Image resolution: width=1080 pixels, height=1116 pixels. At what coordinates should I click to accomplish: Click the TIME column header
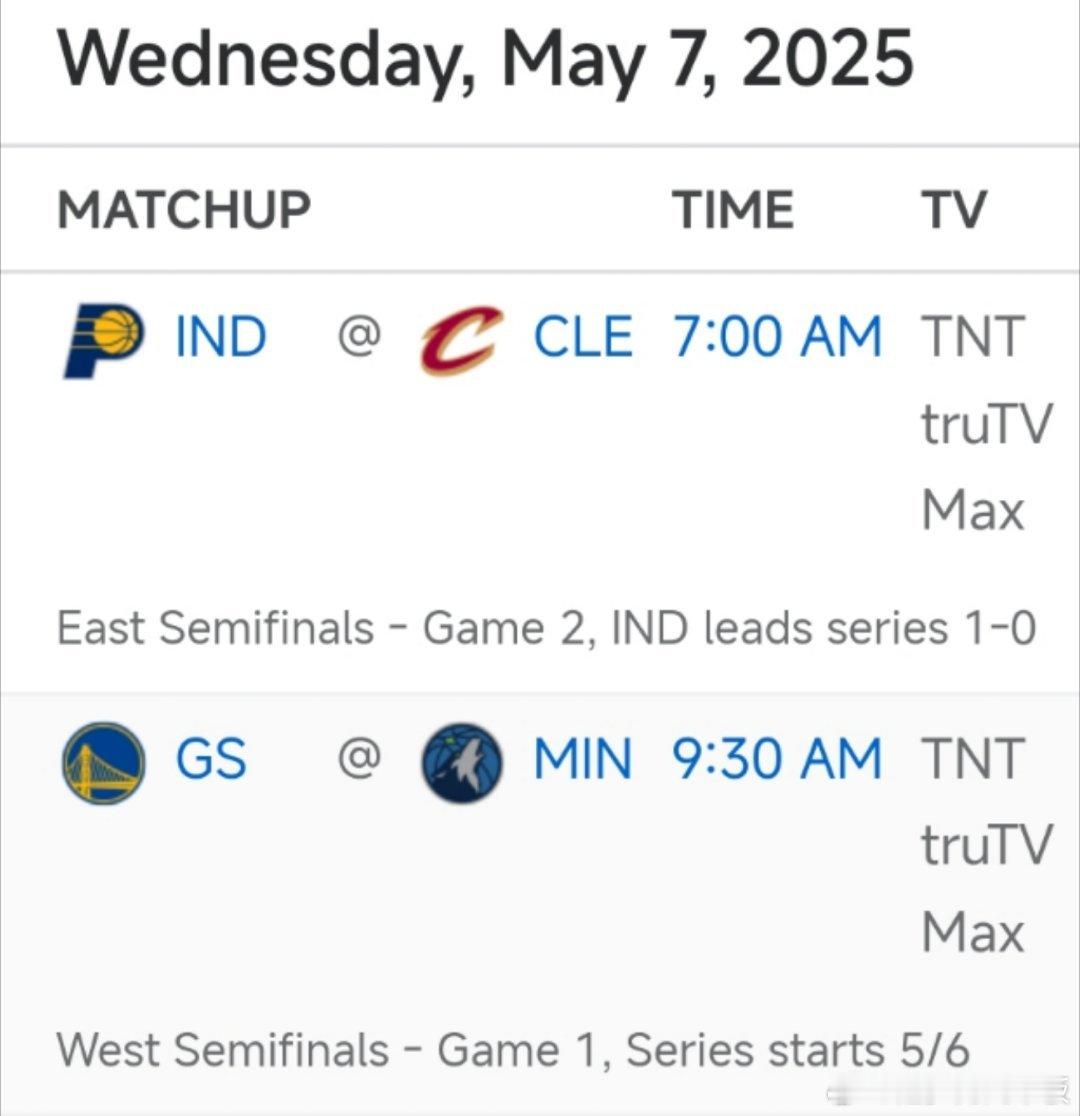pyautogui.click(x=733, y=210)
